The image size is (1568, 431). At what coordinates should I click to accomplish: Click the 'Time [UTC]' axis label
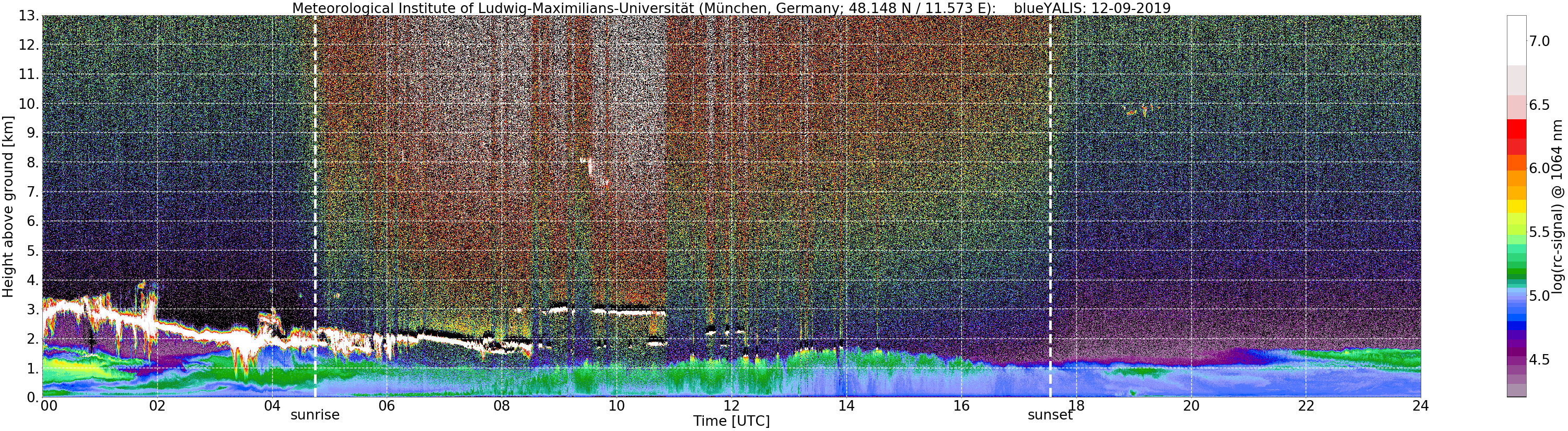pos(731,421)
